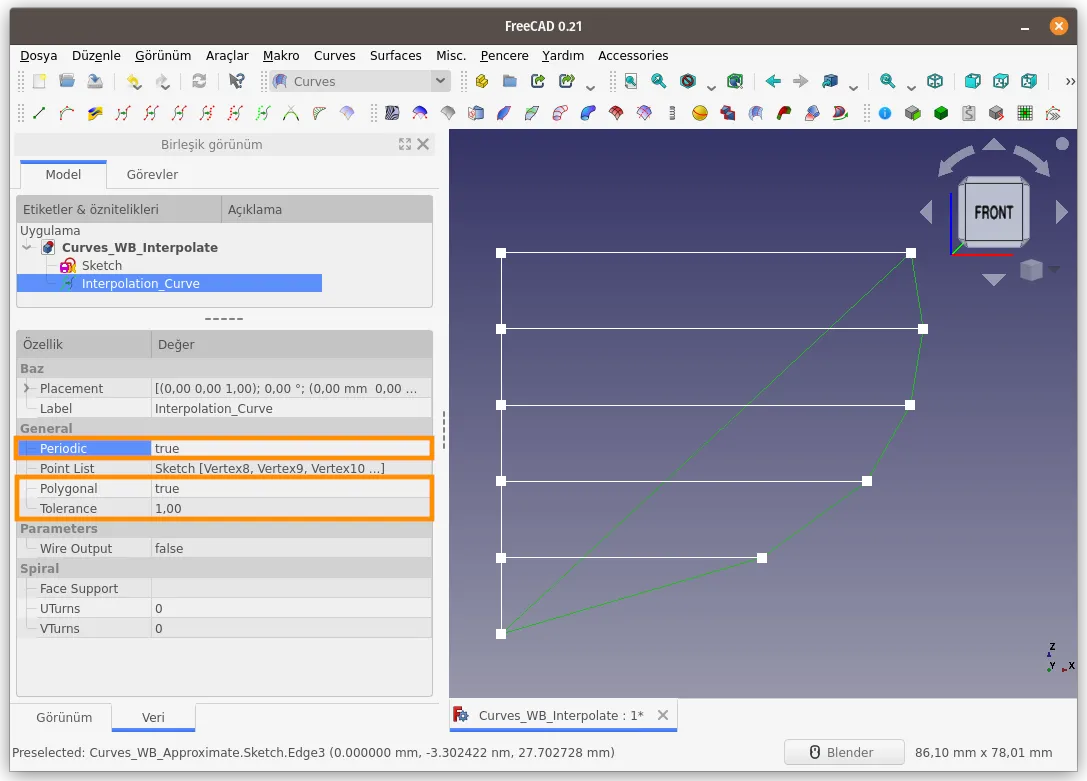The image size is (1087, 781).
Task: Switch to the Görevler tab
Action: [x=152, y=175]
